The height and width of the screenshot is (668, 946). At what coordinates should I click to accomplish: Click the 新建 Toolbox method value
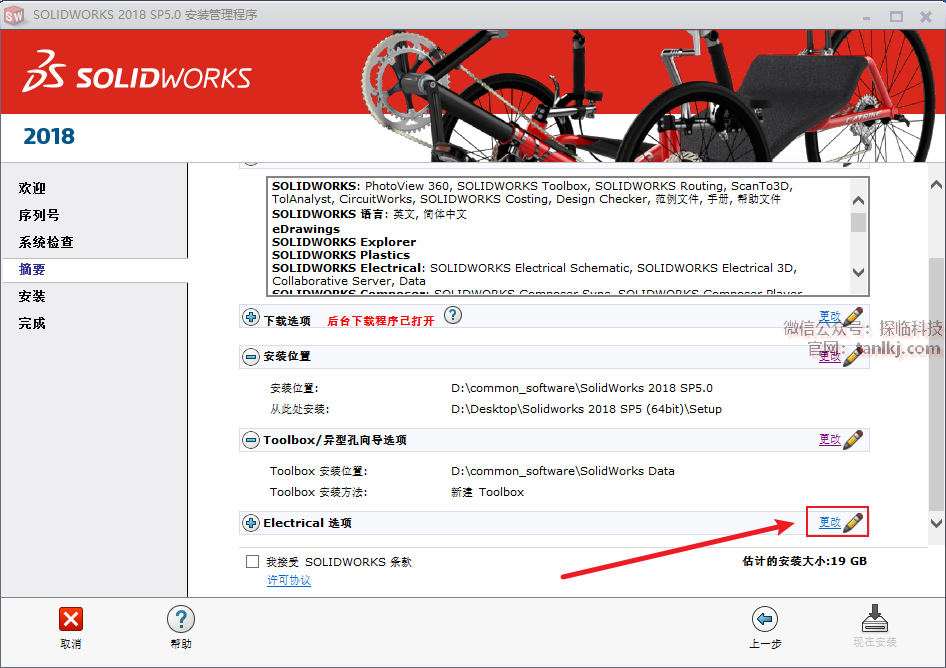[x=487, y=492]
